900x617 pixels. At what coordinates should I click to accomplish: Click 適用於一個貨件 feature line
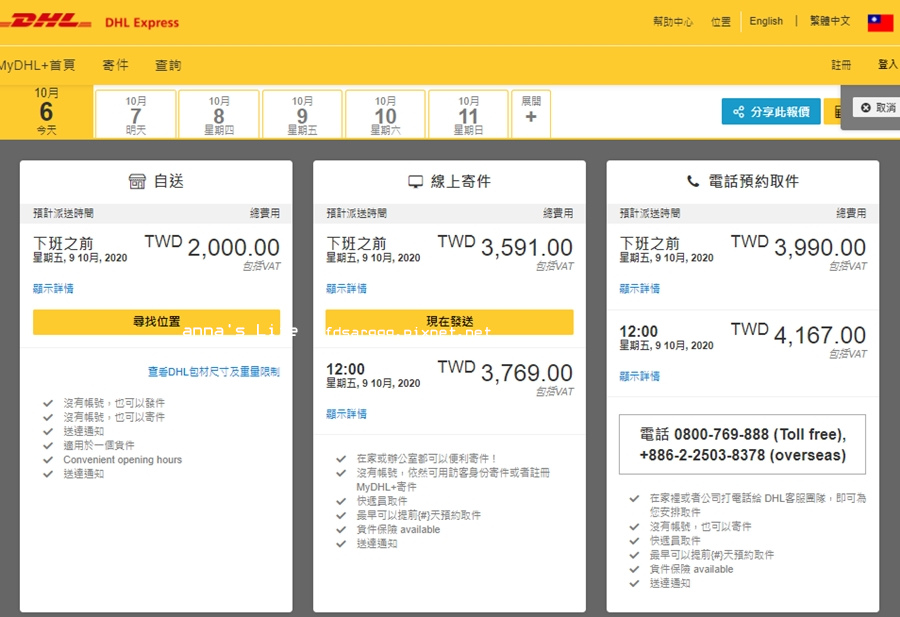(x=99, y=445)
